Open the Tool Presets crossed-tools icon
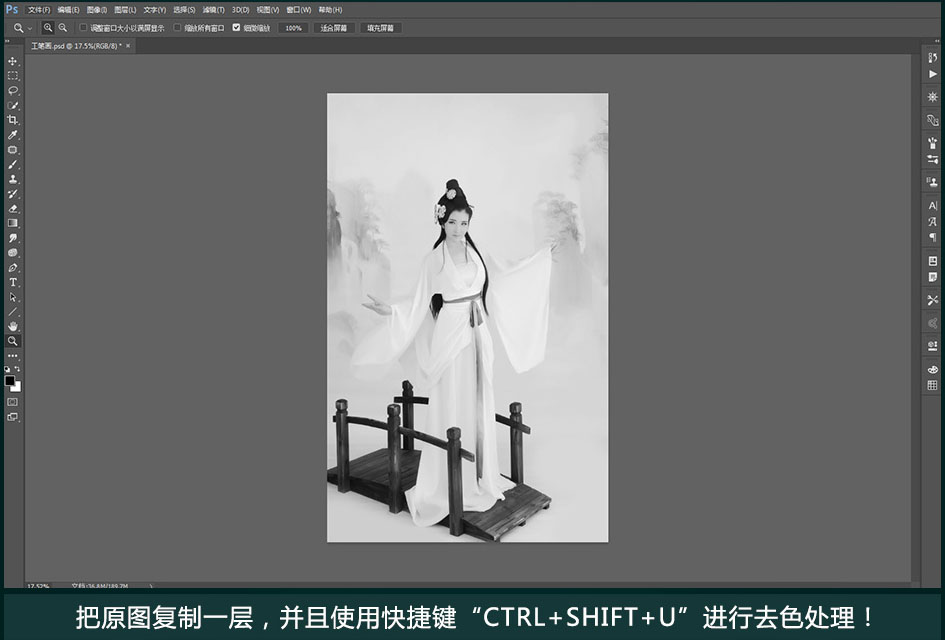Image resolution: width=945 pixels, height=640 pixels. (x=932, y=300)
